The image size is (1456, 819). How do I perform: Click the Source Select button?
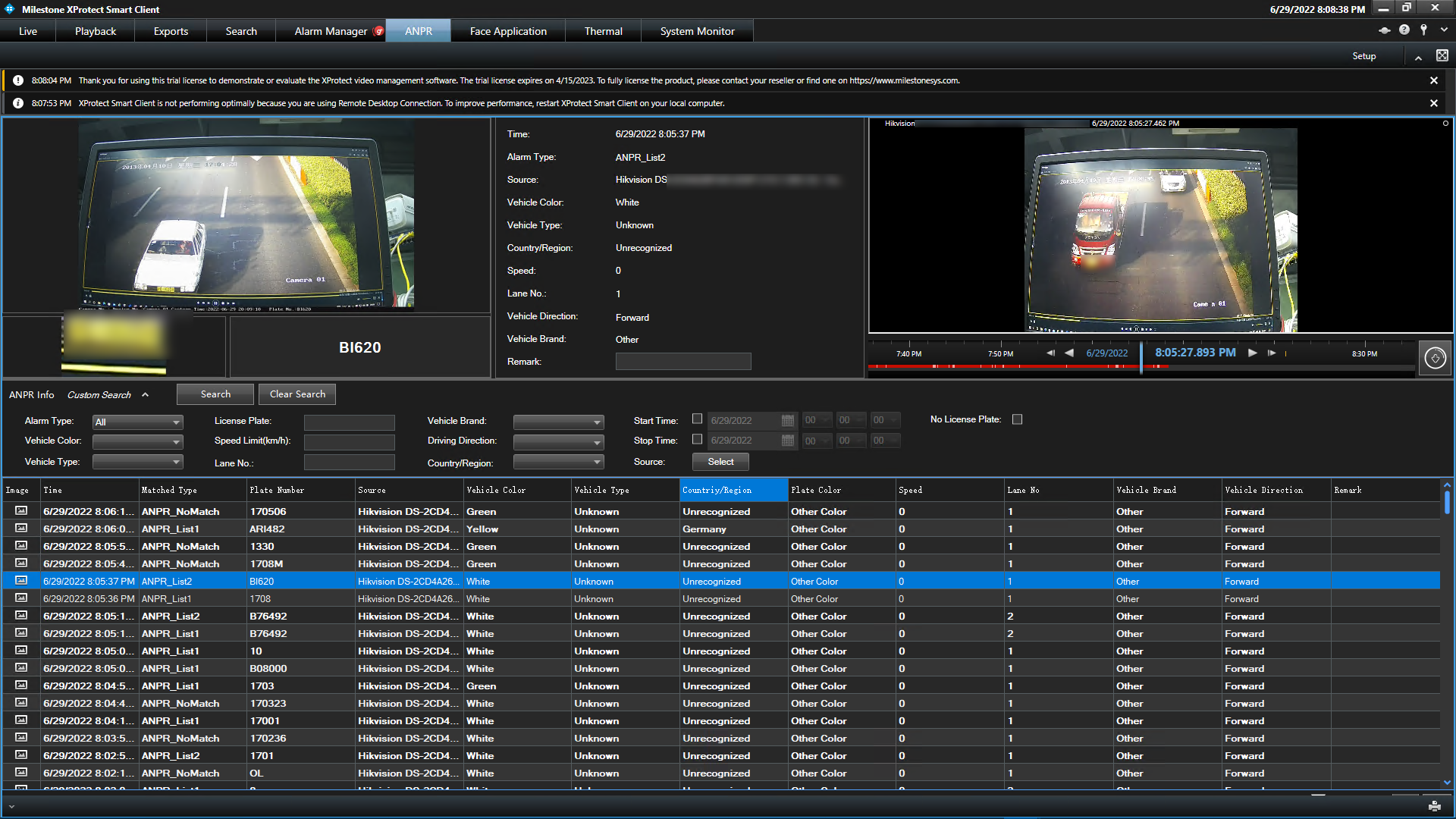(720, 461)
